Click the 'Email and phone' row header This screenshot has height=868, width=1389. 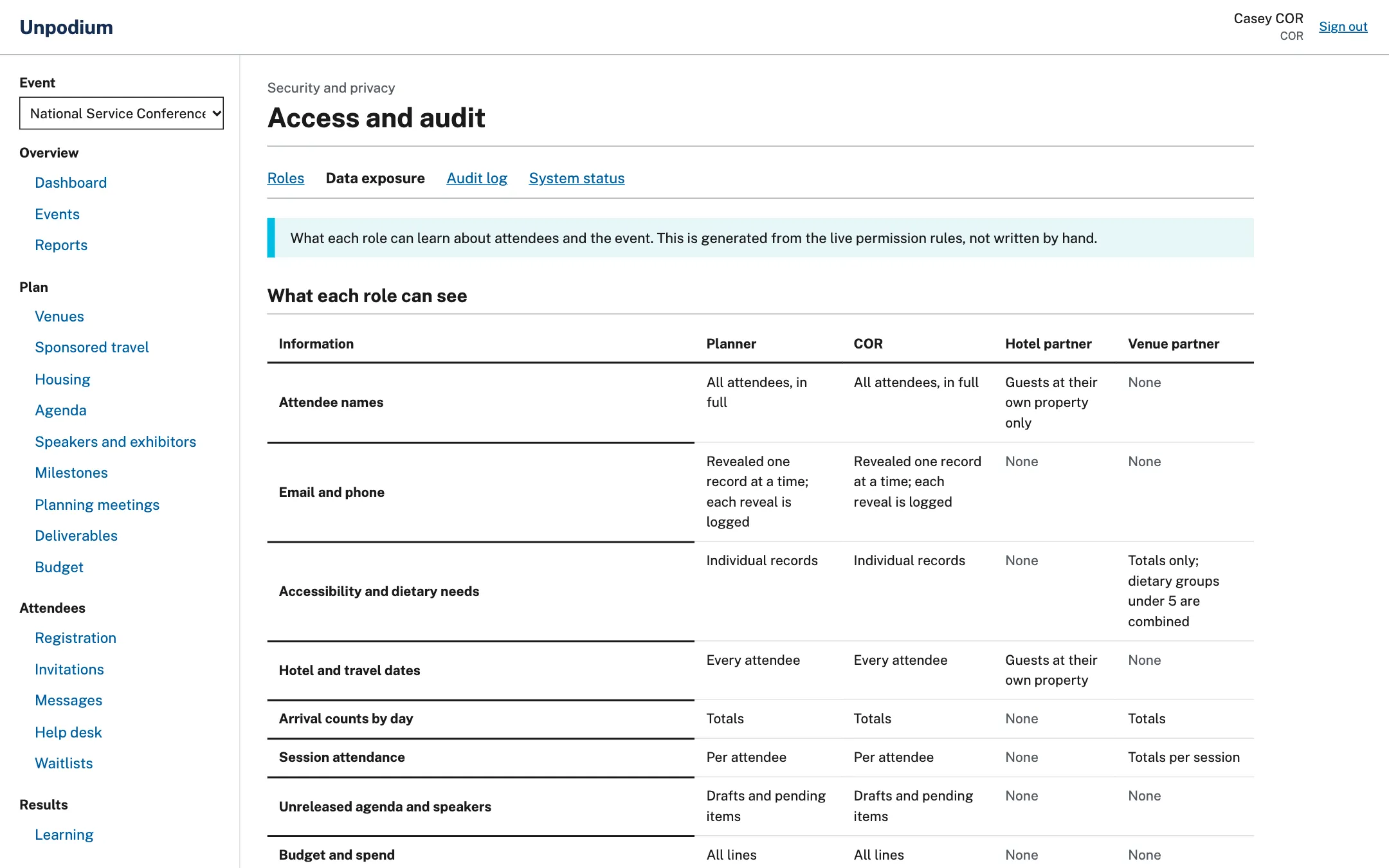click(x=481, y=493)
